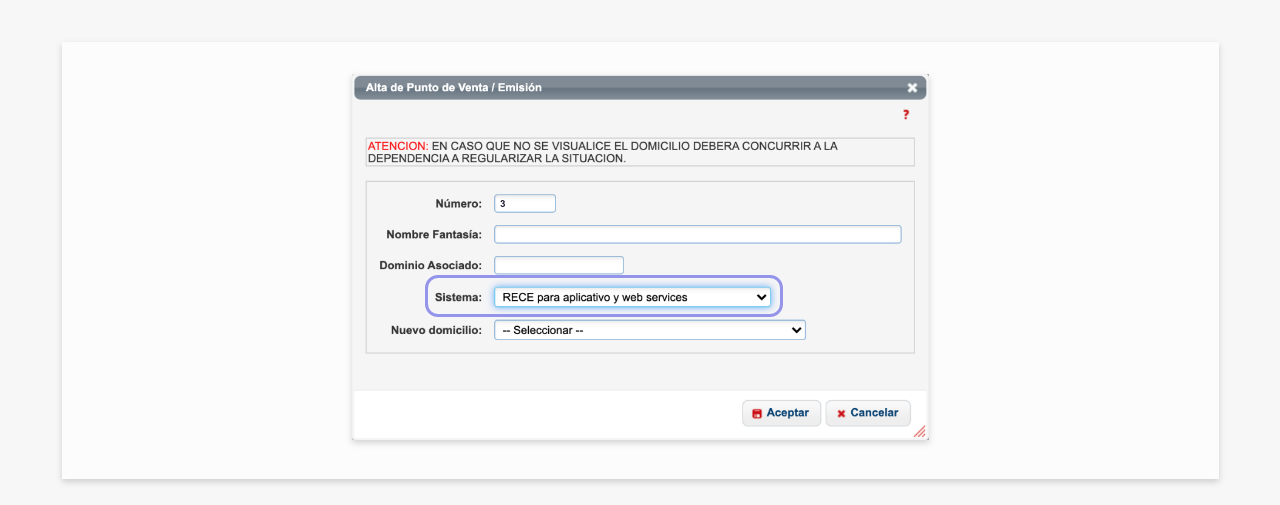This screenshot has width=1280, height=505.
Task: Click the save icon on Aceptar
Action: pos(757,413)
